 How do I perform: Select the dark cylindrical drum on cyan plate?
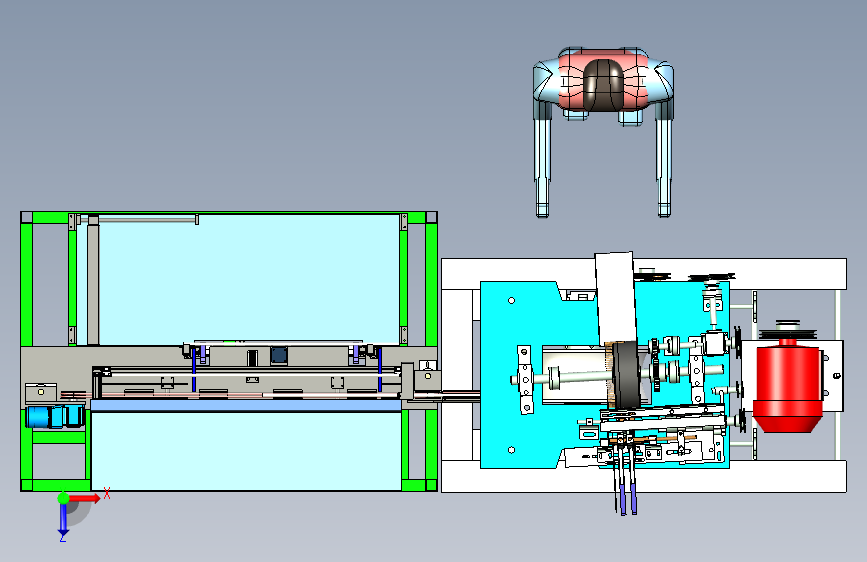point(626,376)
